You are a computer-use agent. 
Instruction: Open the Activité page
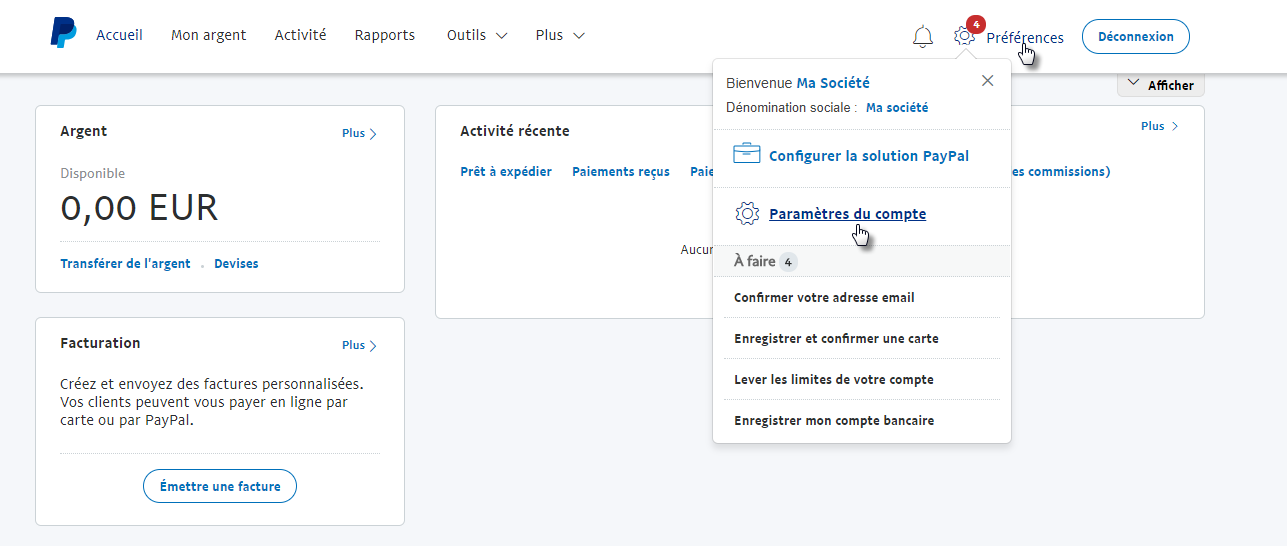[x=300, y=35]
